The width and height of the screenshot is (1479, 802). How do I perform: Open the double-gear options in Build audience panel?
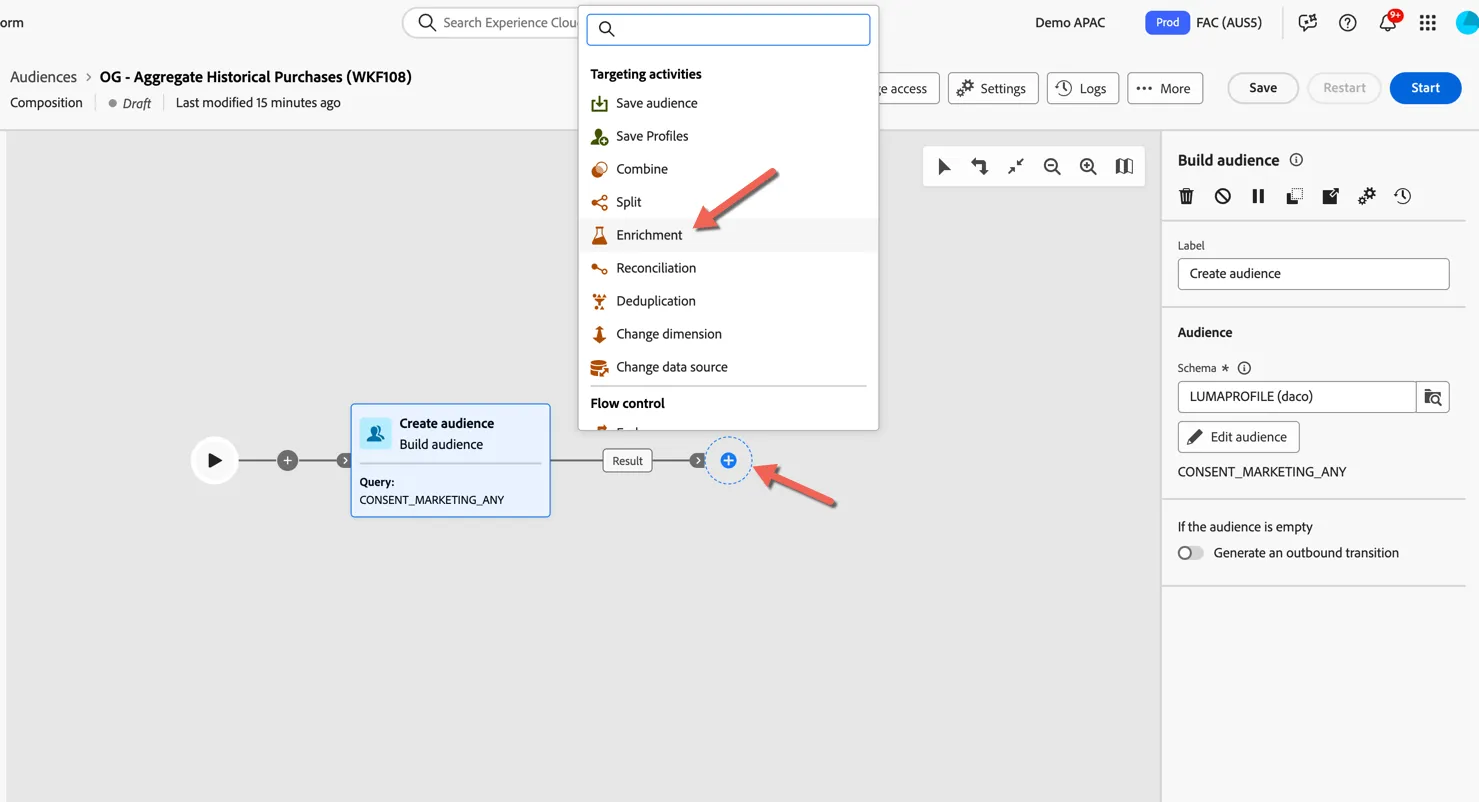[1367, 196]
